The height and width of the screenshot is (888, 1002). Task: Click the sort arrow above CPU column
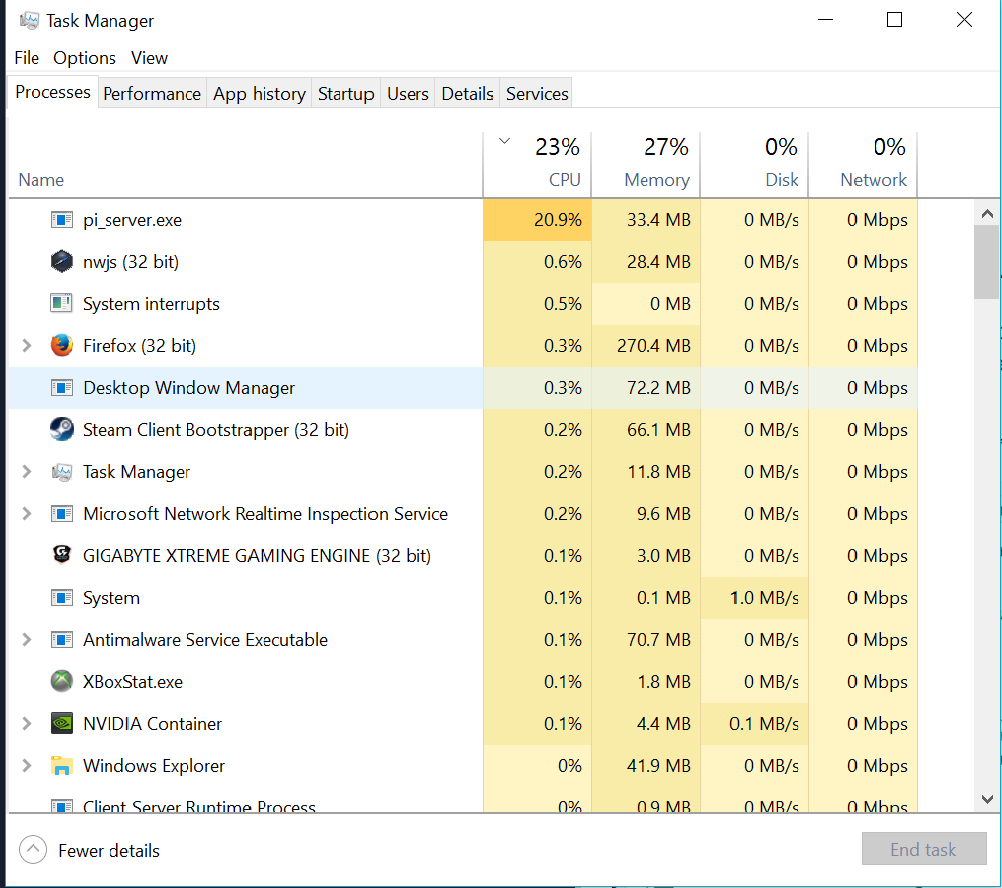(x=504, y=141)
